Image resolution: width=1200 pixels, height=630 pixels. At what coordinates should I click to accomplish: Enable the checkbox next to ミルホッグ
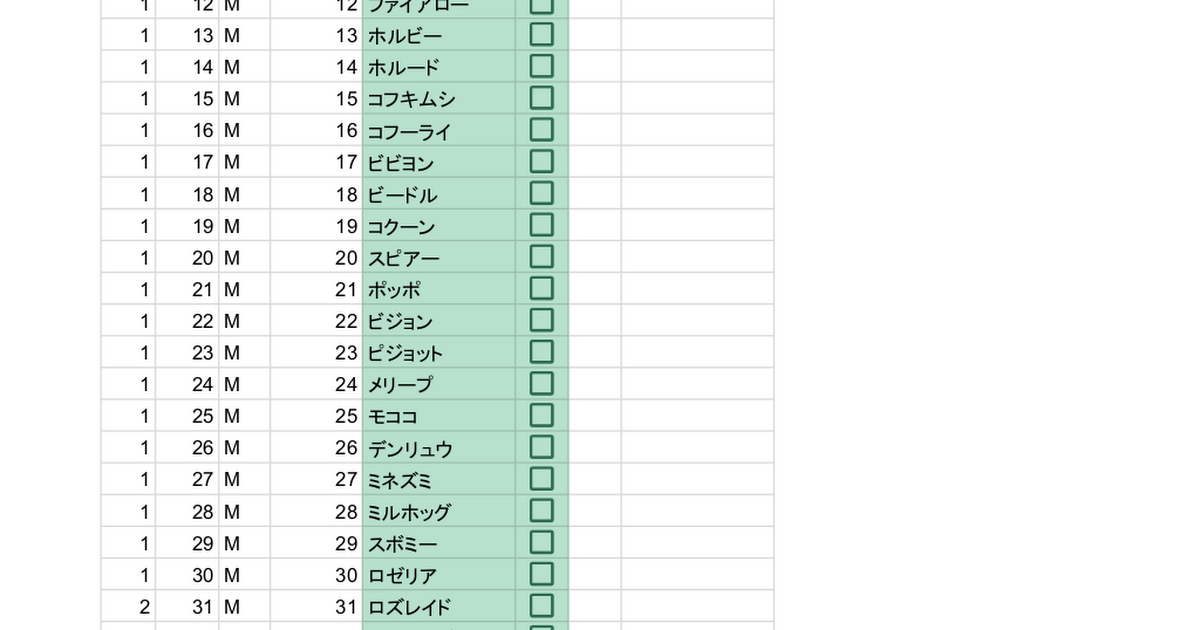coord(541,511)
